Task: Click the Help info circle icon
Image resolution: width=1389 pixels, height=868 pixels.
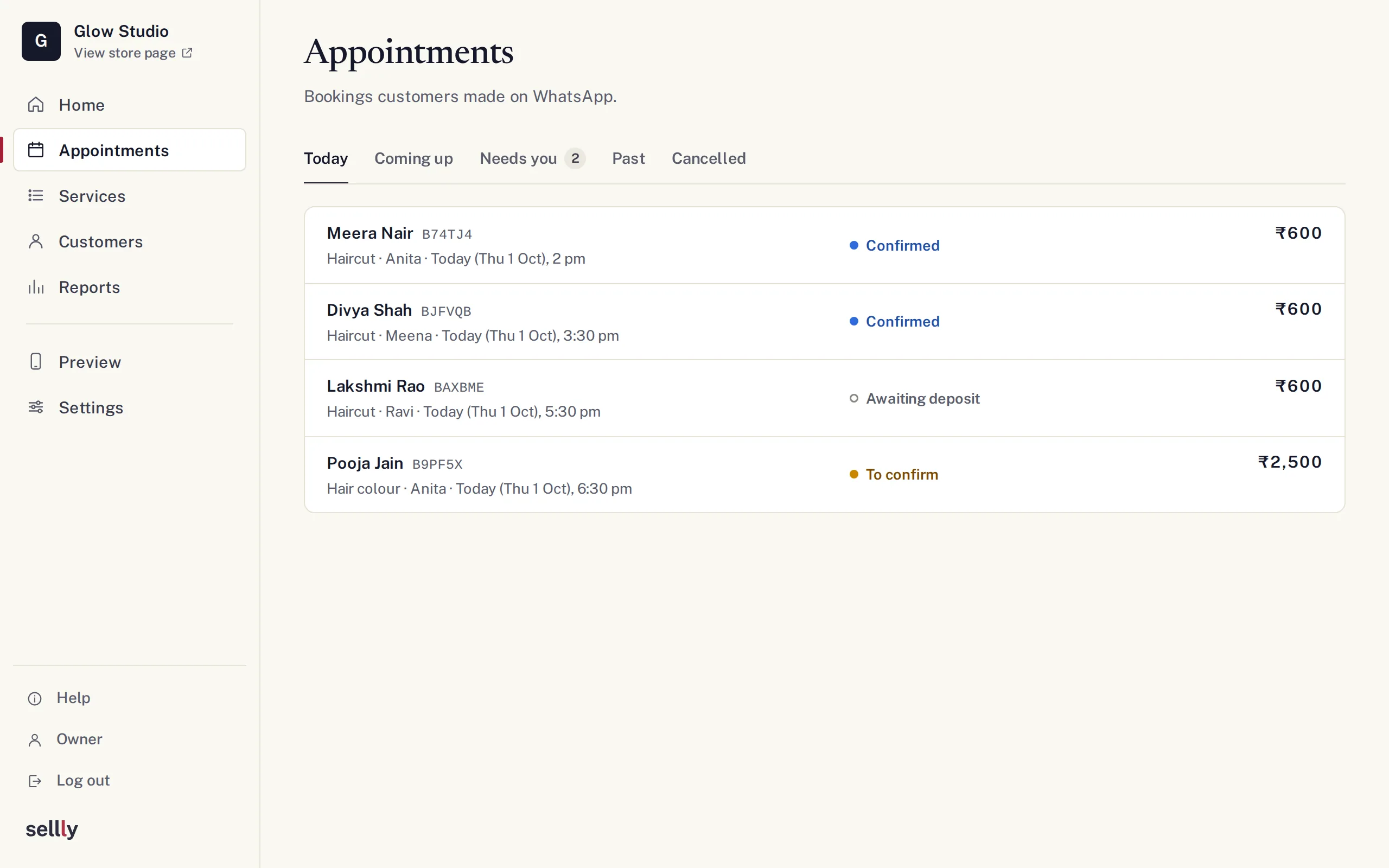Action: tap(35, 698)
